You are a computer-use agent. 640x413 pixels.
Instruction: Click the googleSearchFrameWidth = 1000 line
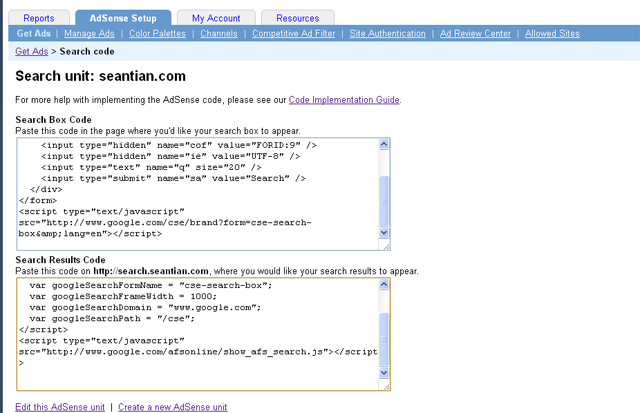123,296
